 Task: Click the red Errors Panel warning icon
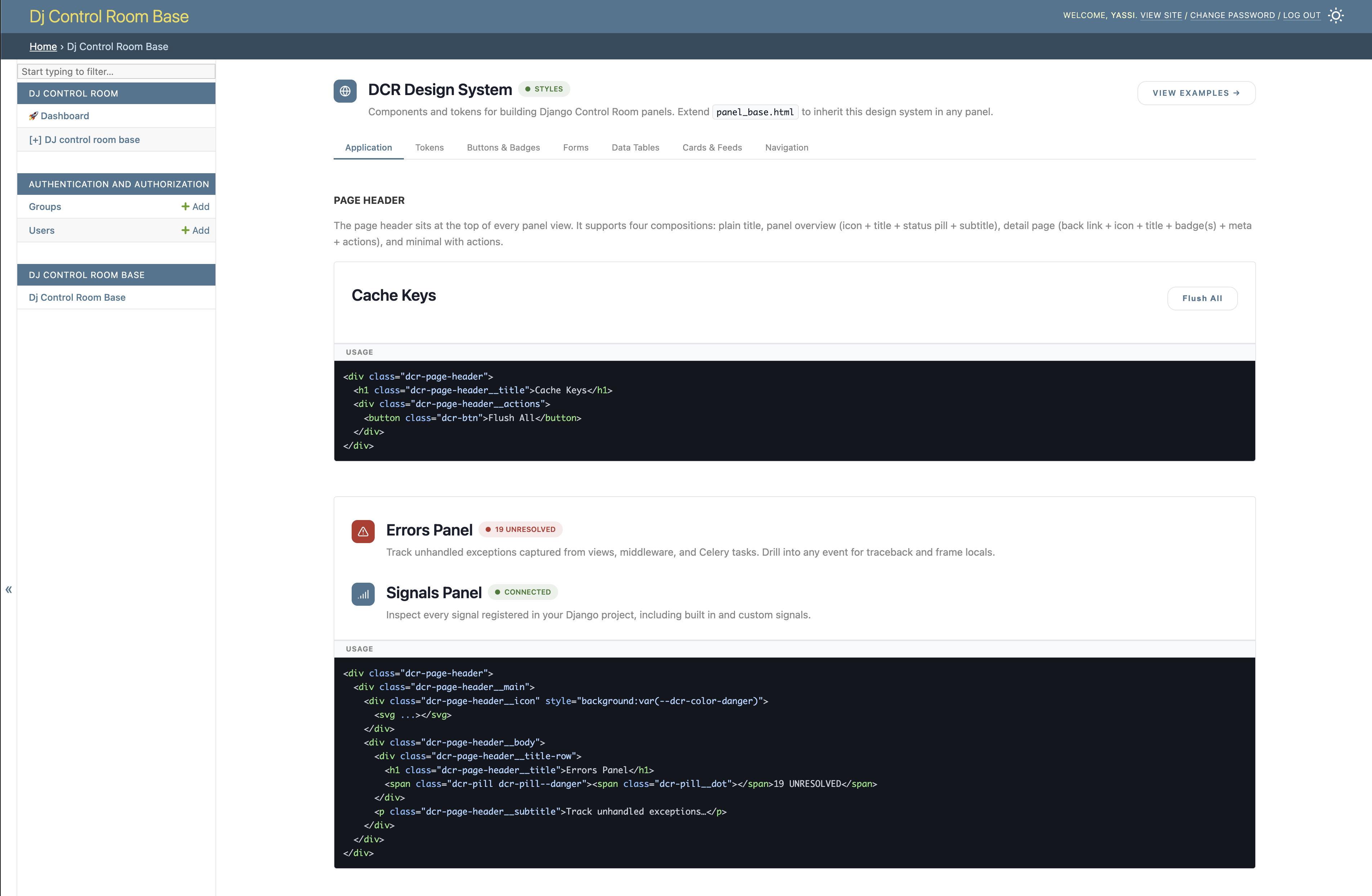pyautogui.click(x=362, y=531)
